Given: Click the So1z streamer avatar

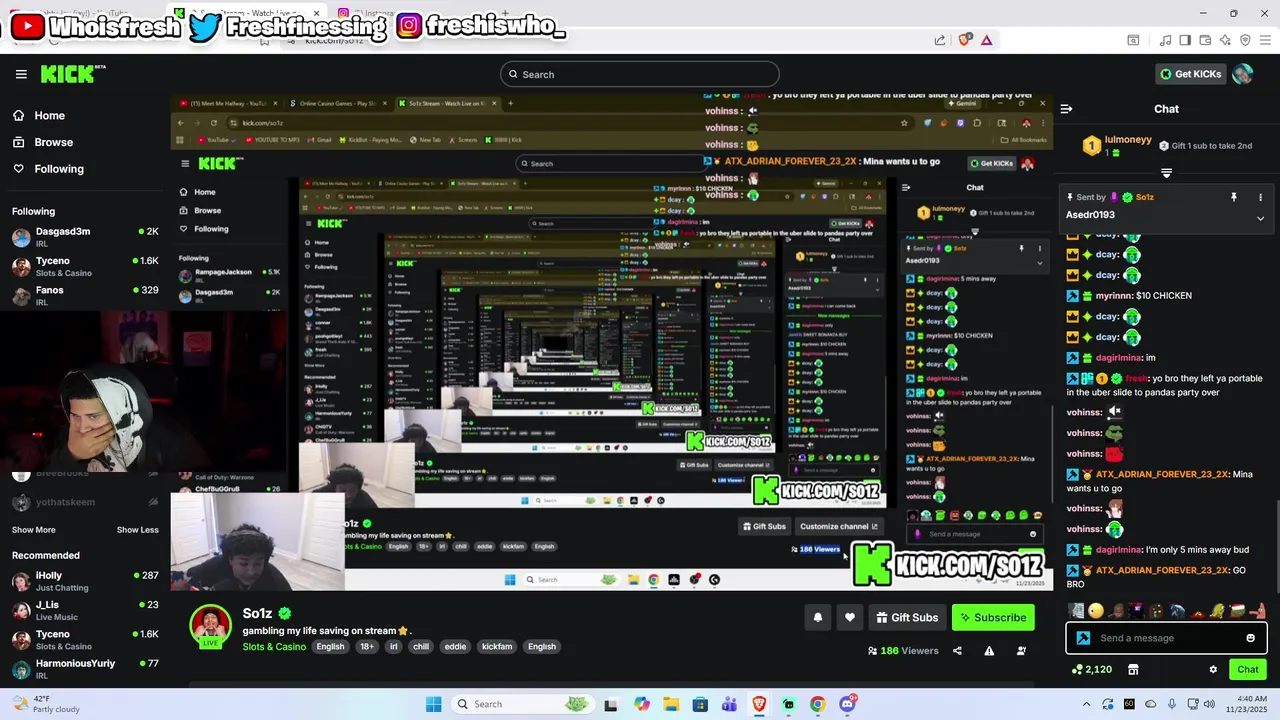Looking at the screenshot, I should click(211, 627).
